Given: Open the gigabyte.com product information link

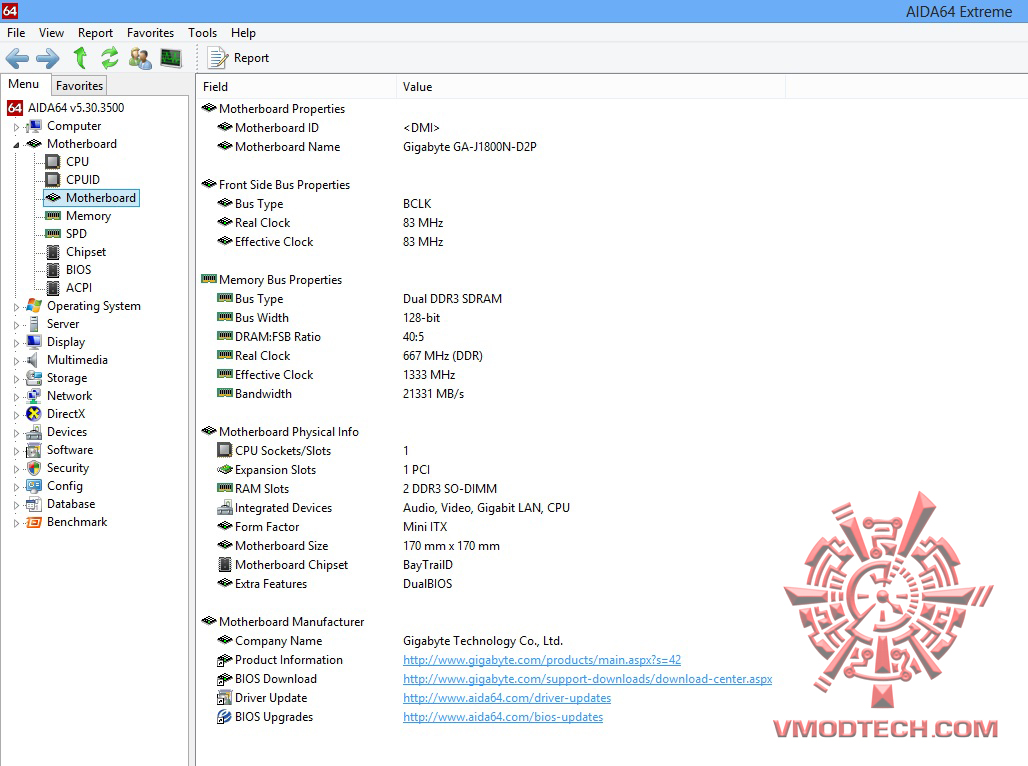Looking at the screenshot, I should [542, 660].
